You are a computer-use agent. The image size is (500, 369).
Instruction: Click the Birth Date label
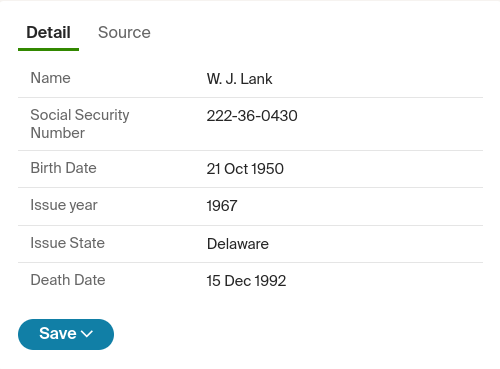[64, 168]
